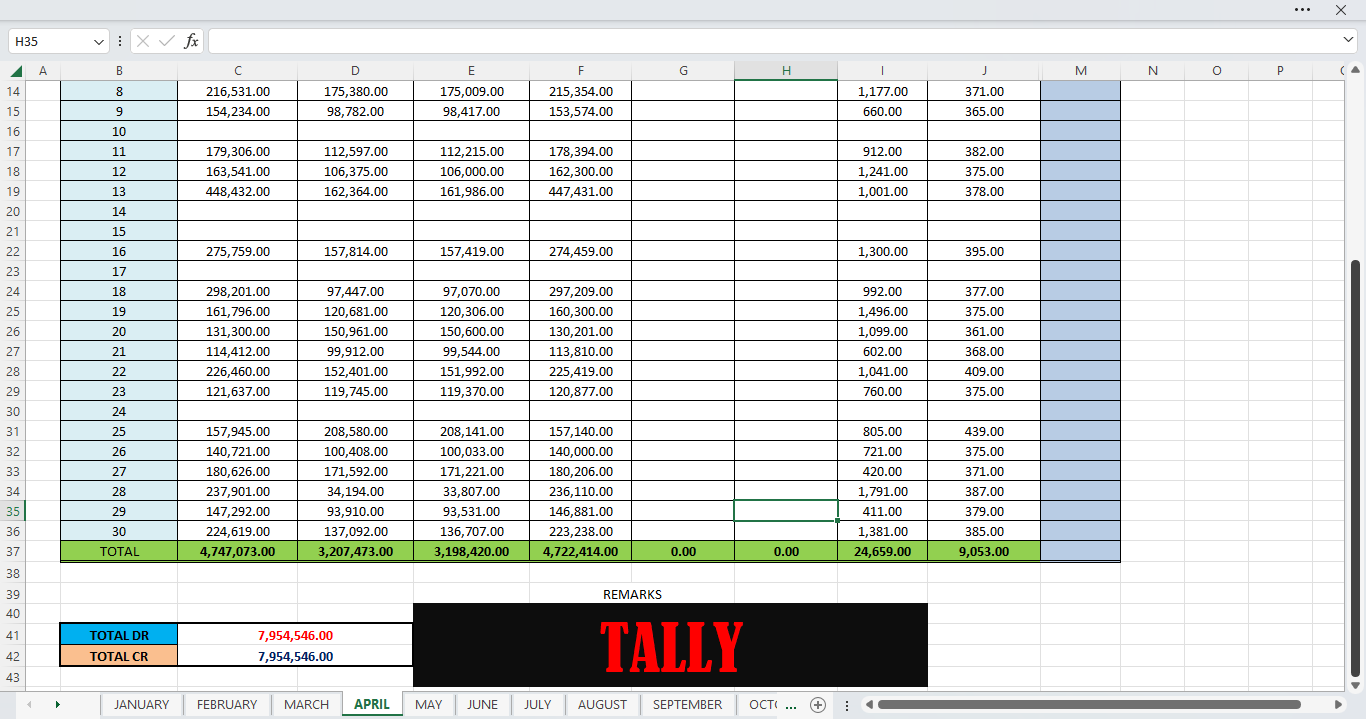1366x720 pixels.
Task: Select cell with 3,207,473.00 total
Action: coord(355,551)
